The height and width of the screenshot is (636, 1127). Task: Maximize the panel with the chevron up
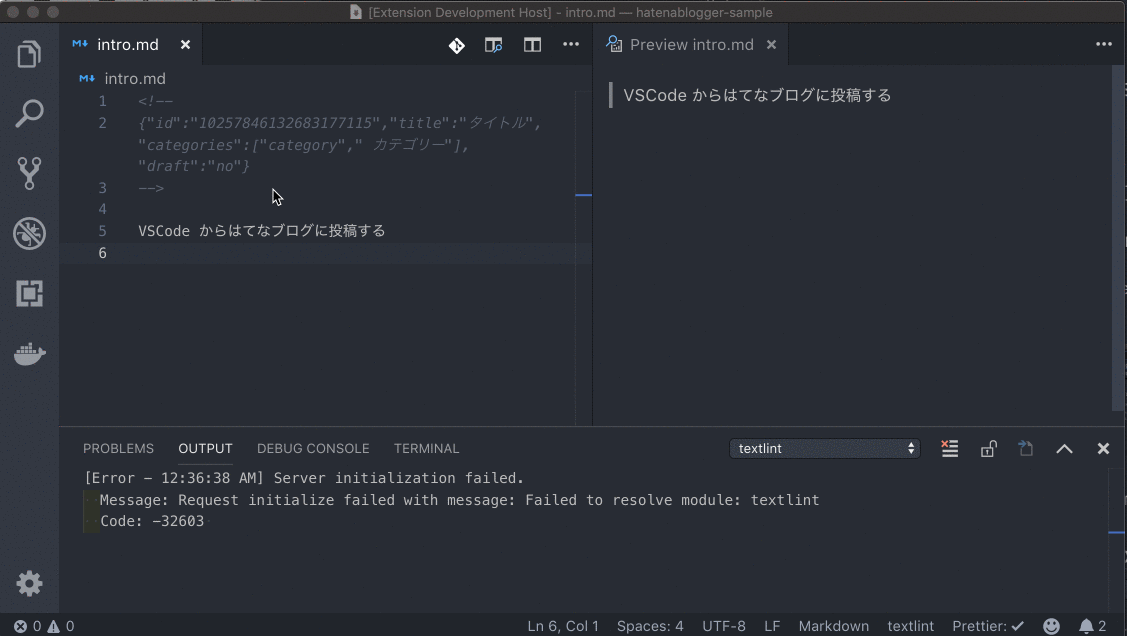point(1064,448)
